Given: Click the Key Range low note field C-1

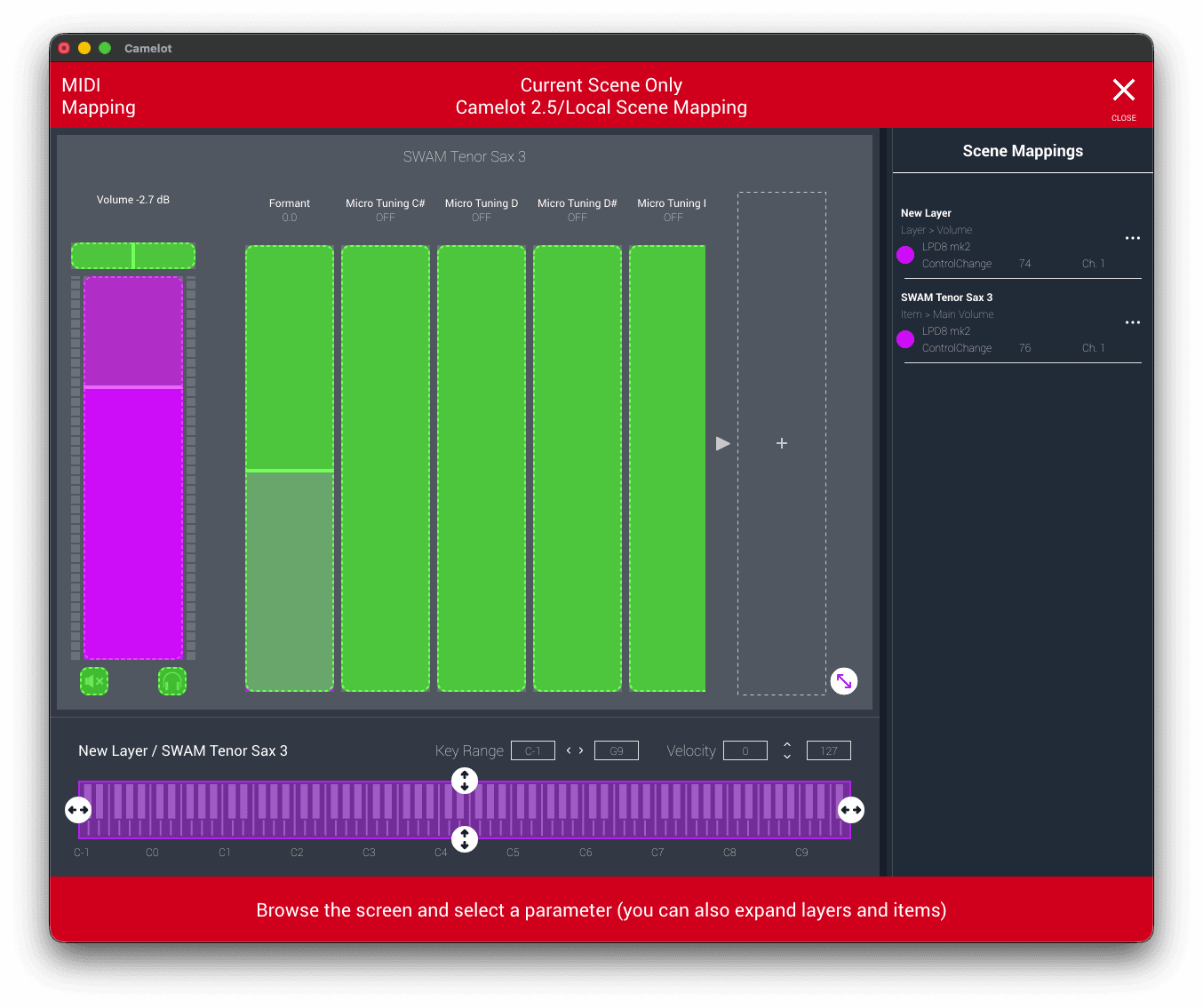Looking at the screenshot, I should click(533, 750).
